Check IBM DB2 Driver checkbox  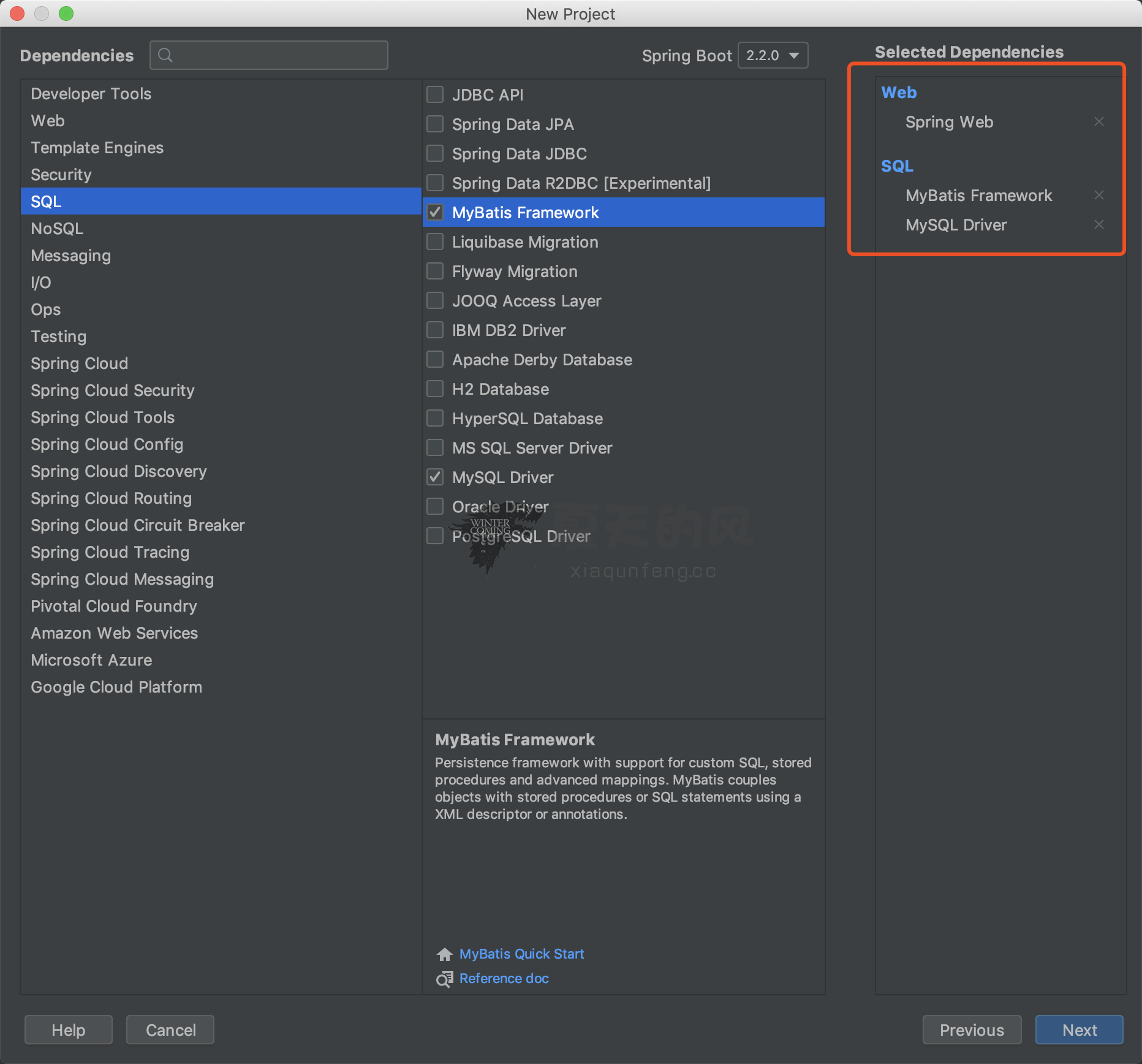435,330
